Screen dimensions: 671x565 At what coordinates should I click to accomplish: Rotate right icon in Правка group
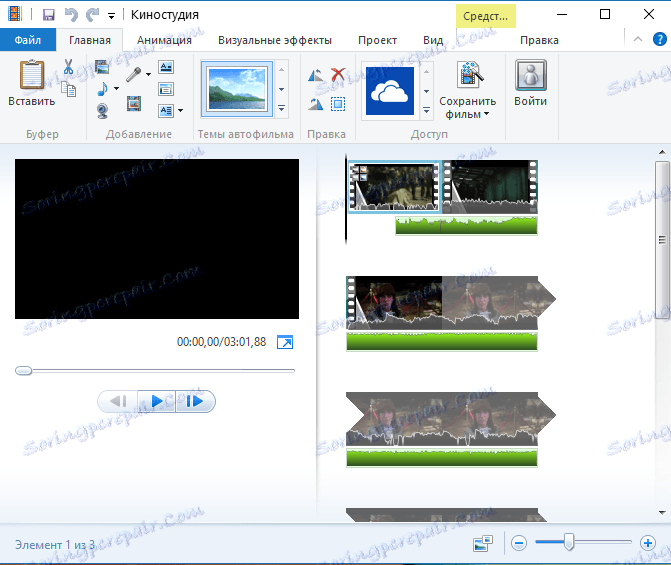316,104
